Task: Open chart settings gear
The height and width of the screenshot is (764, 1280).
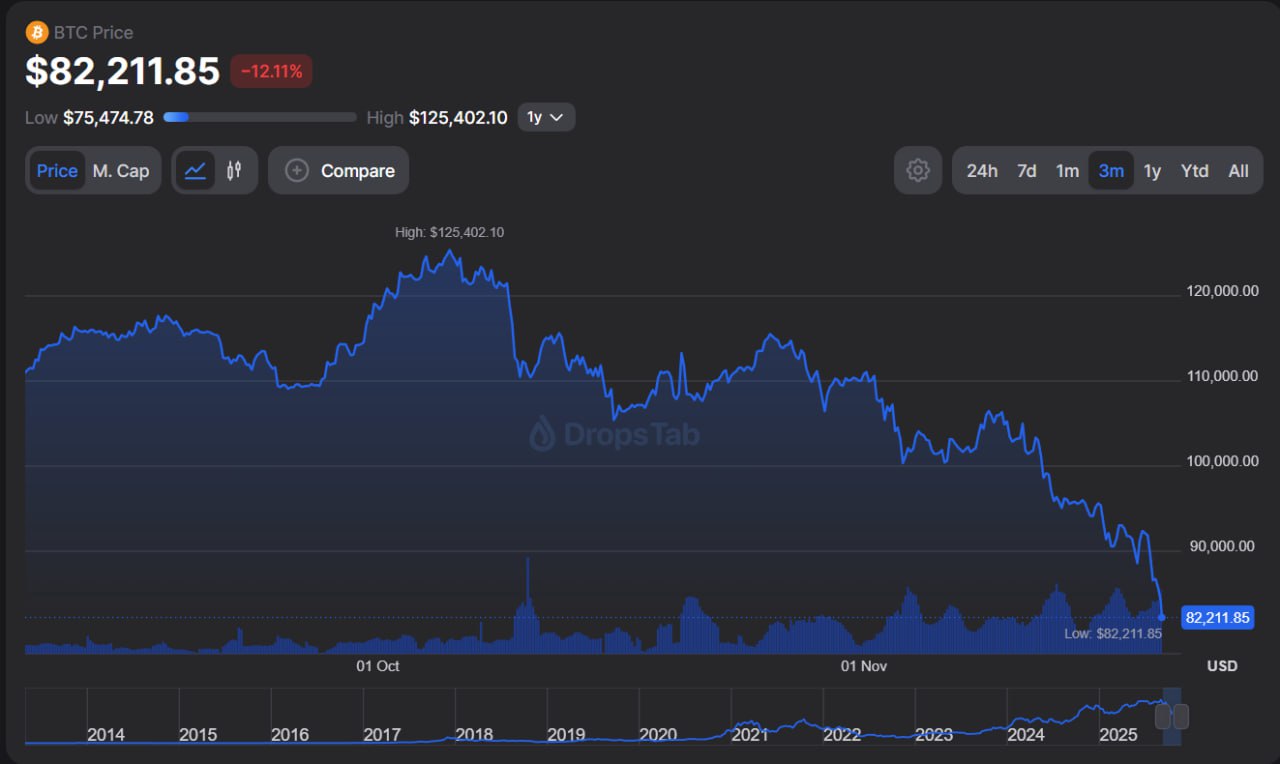Action: [917, 171]
